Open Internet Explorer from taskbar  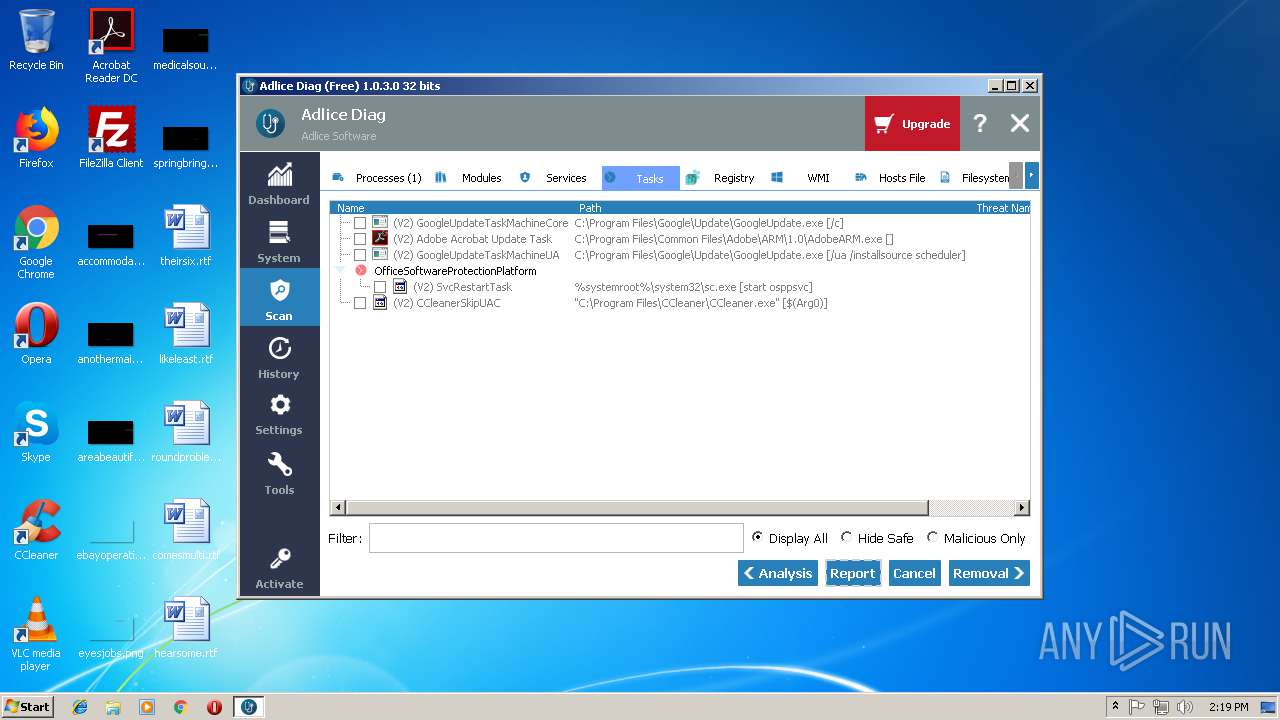pos(80,706)
